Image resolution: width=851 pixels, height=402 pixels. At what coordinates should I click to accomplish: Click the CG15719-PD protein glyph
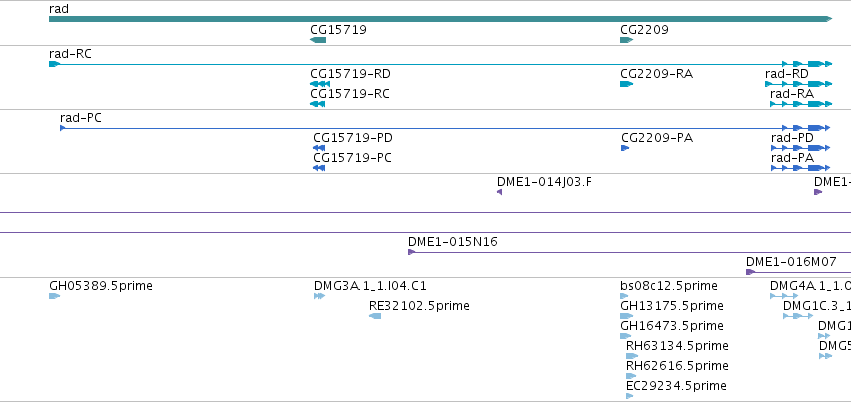point(319,148)
